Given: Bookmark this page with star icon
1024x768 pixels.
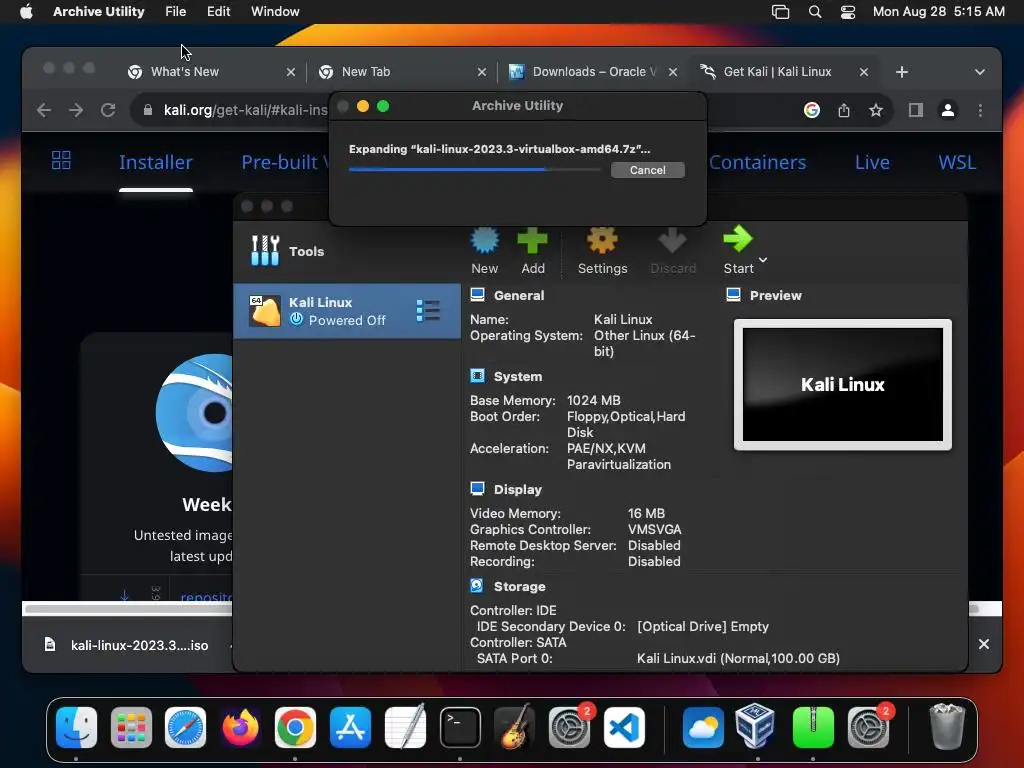Looking at the screenshot, I should pyautogui.click(x=876, y=110).
